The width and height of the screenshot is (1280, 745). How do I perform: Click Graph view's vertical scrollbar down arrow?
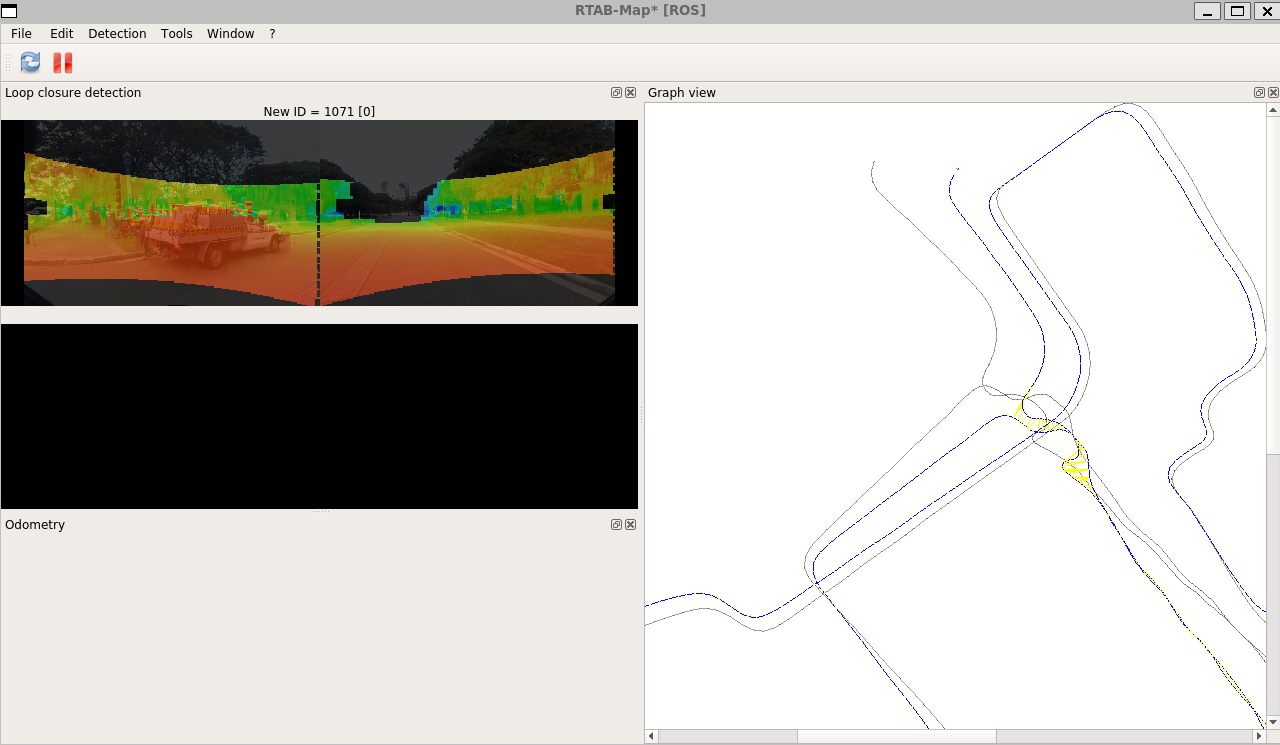click(x=1273, y=721)
